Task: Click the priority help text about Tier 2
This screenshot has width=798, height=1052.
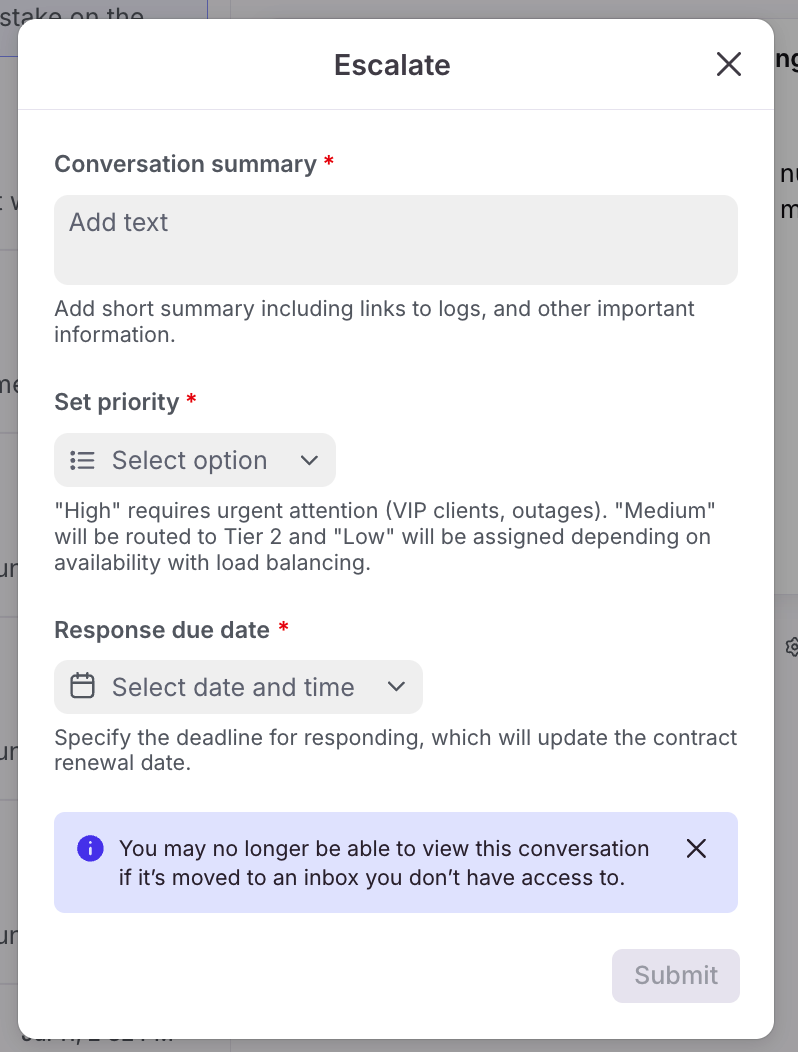Action: (385, 537)
